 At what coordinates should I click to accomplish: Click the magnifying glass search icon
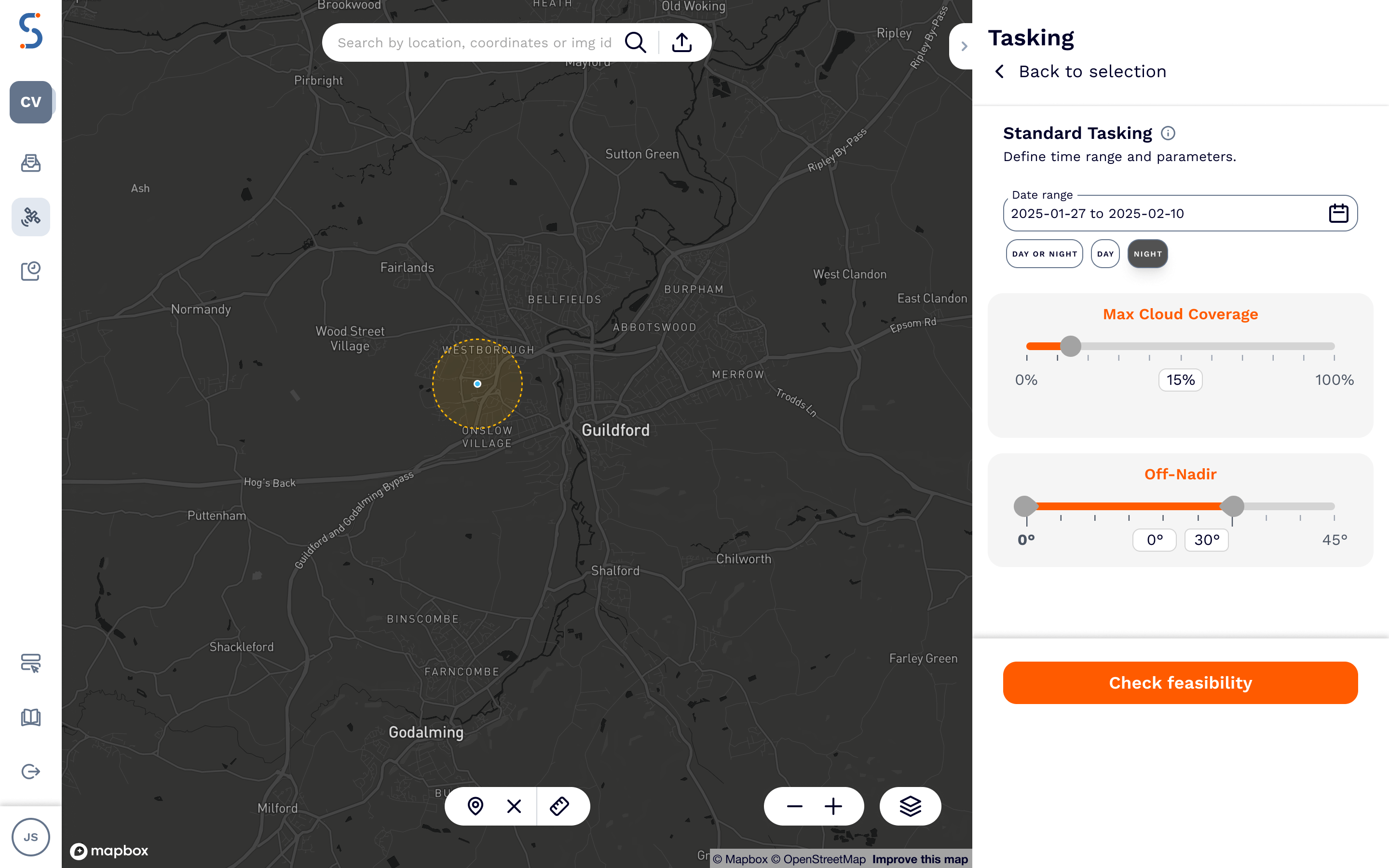coord(635,42)
